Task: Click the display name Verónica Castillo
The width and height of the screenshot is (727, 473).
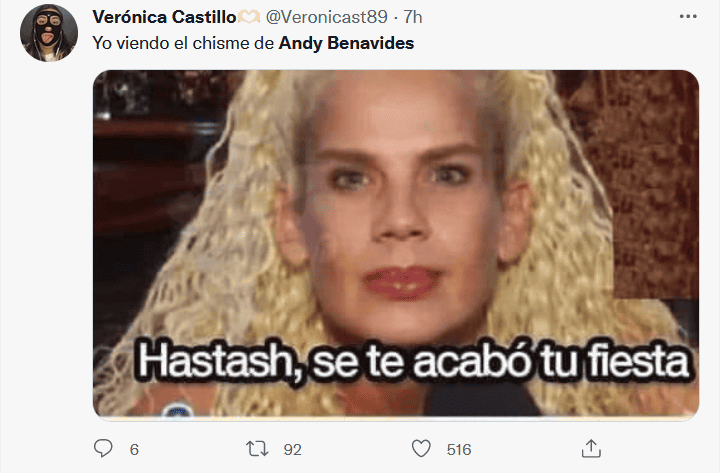Action: point(164,17)
